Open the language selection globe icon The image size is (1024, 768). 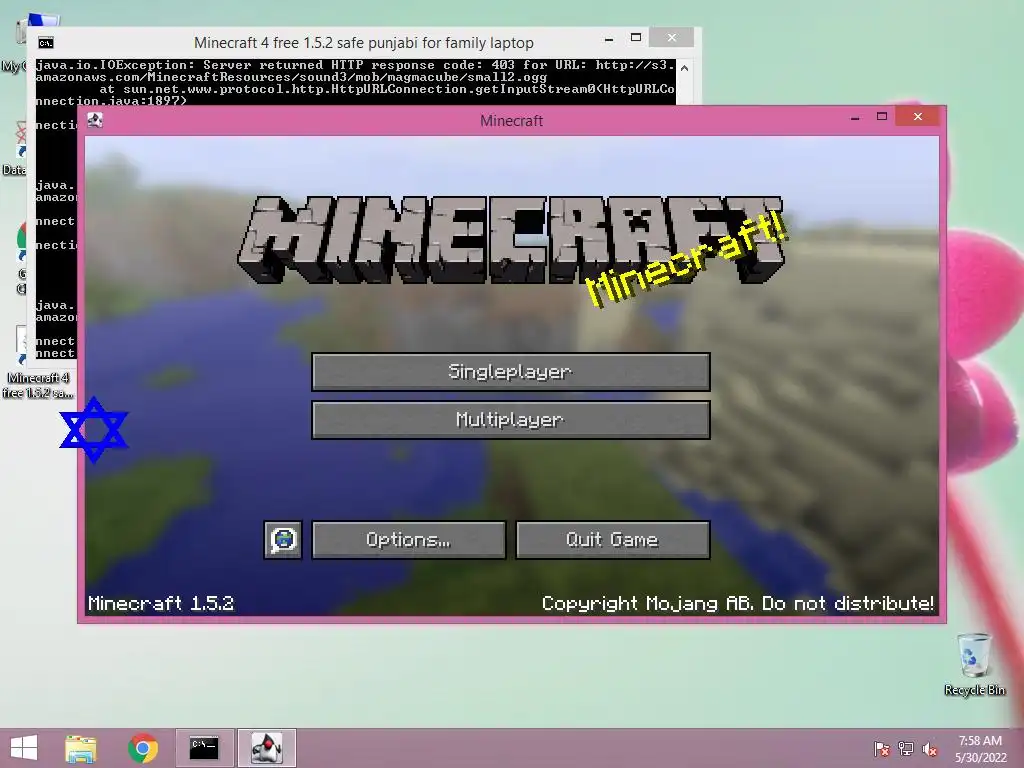click(283, 540)
